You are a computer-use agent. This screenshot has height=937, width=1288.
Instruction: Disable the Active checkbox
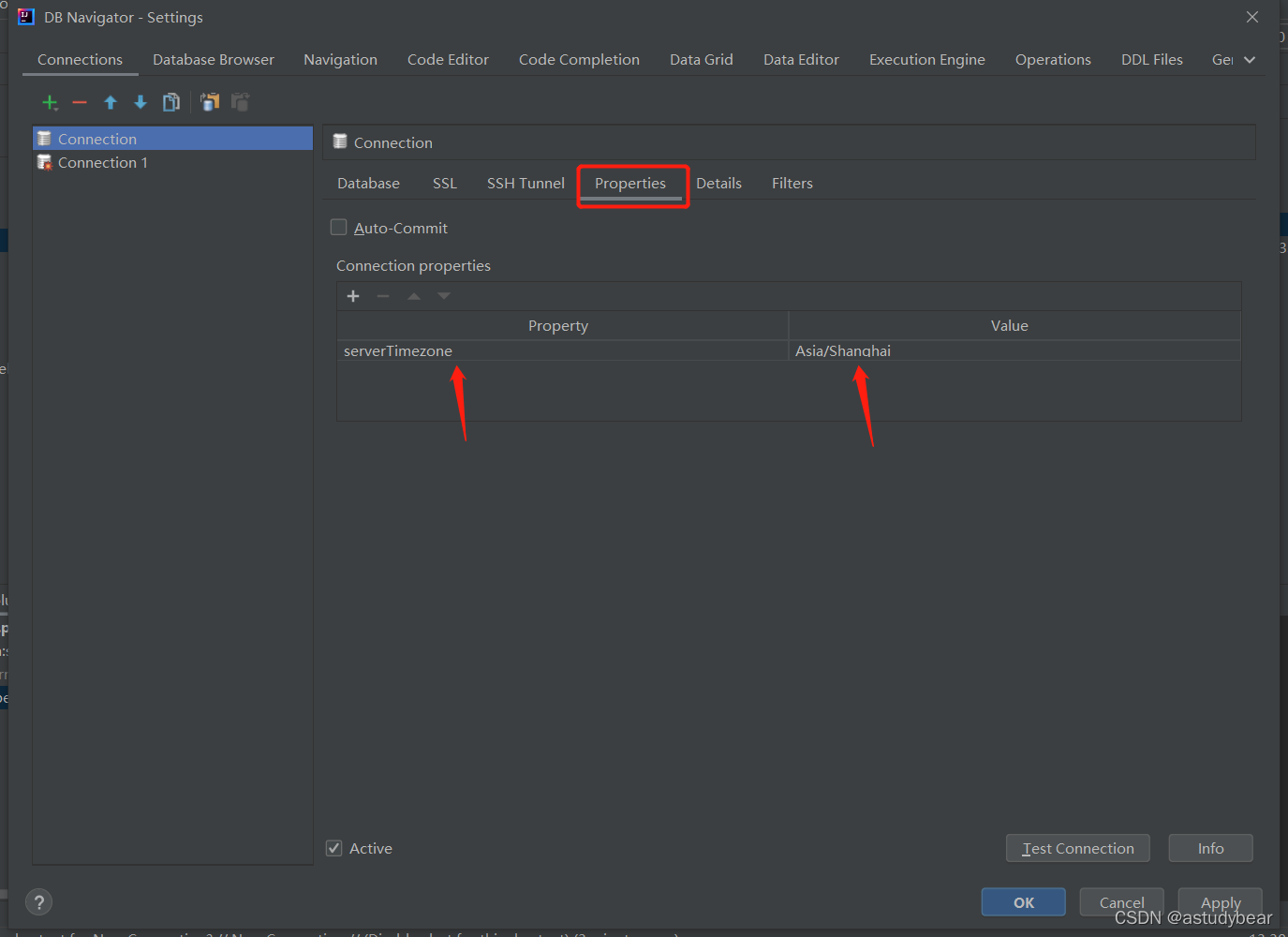coord(333,848)
